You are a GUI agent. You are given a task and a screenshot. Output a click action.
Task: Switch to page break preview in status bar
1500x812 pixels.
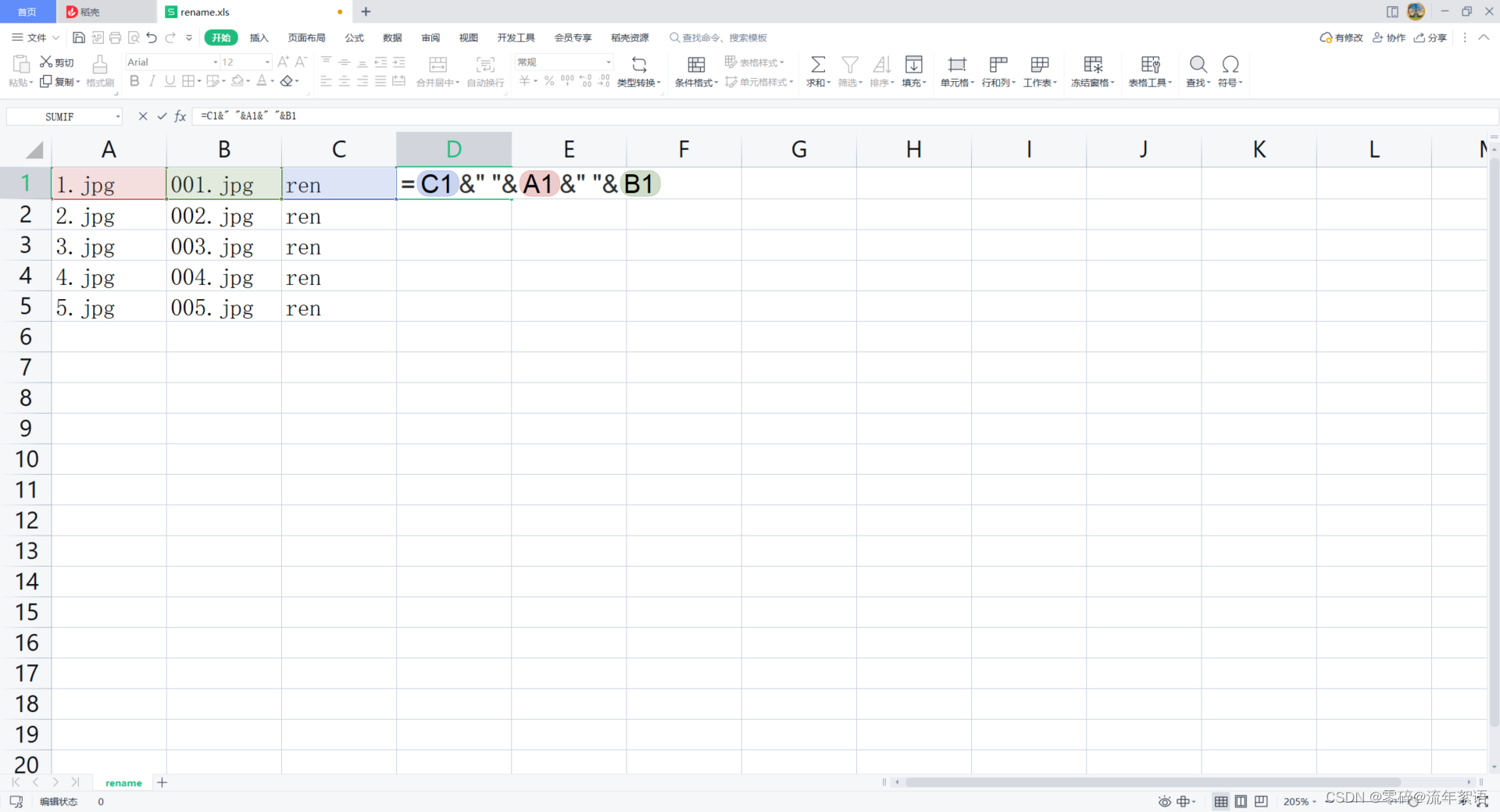click(1261, 802)
